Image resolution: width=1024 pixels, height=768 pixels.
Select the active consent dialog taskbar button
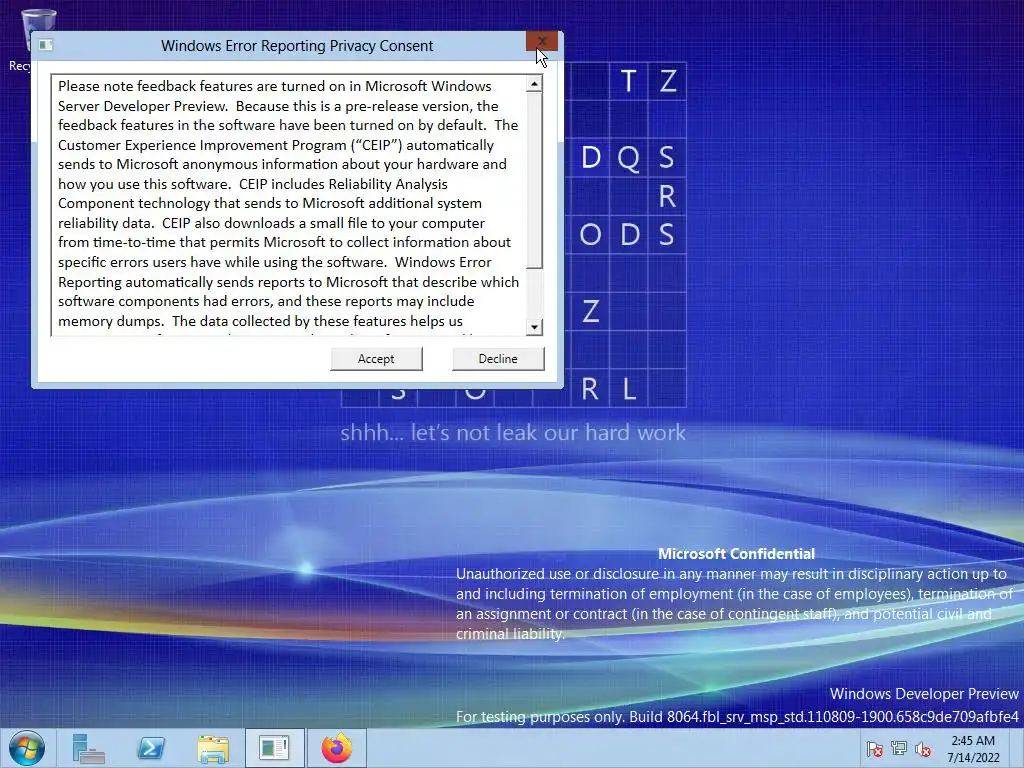tap(274, 748)
